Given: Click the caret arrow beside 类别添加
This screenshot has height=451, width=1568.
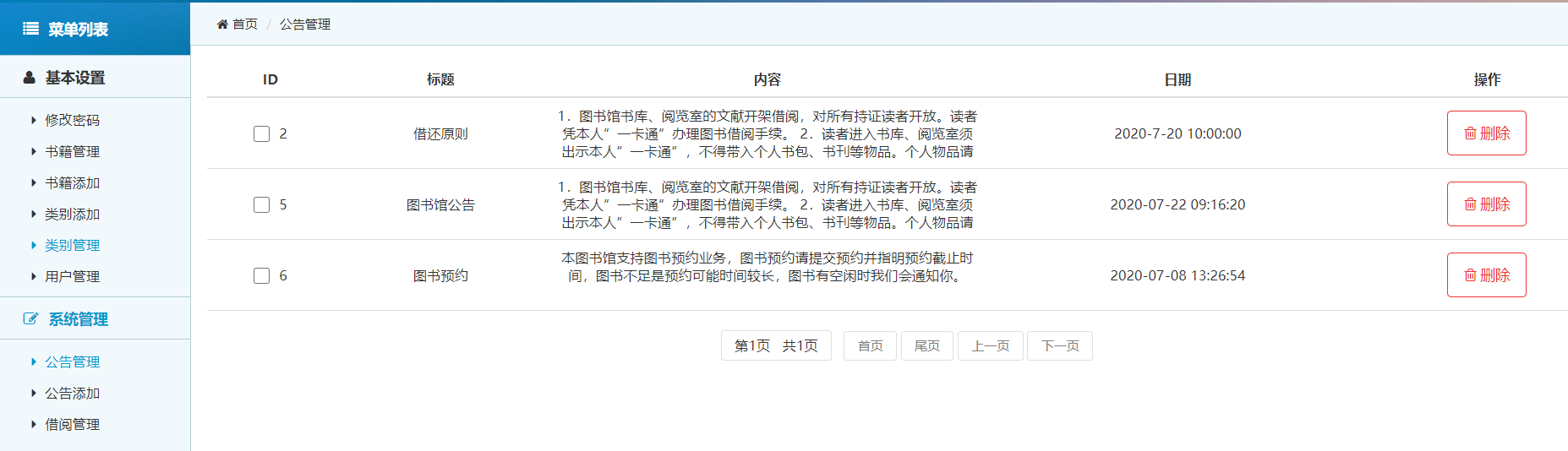Looking at the screenshot, I should pos(34,214).
